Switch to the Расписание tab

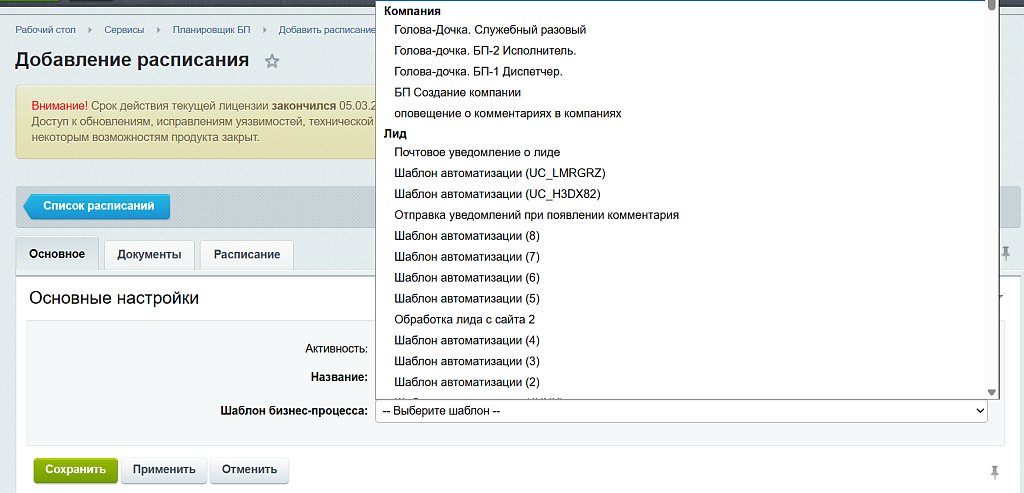(247, 255)
